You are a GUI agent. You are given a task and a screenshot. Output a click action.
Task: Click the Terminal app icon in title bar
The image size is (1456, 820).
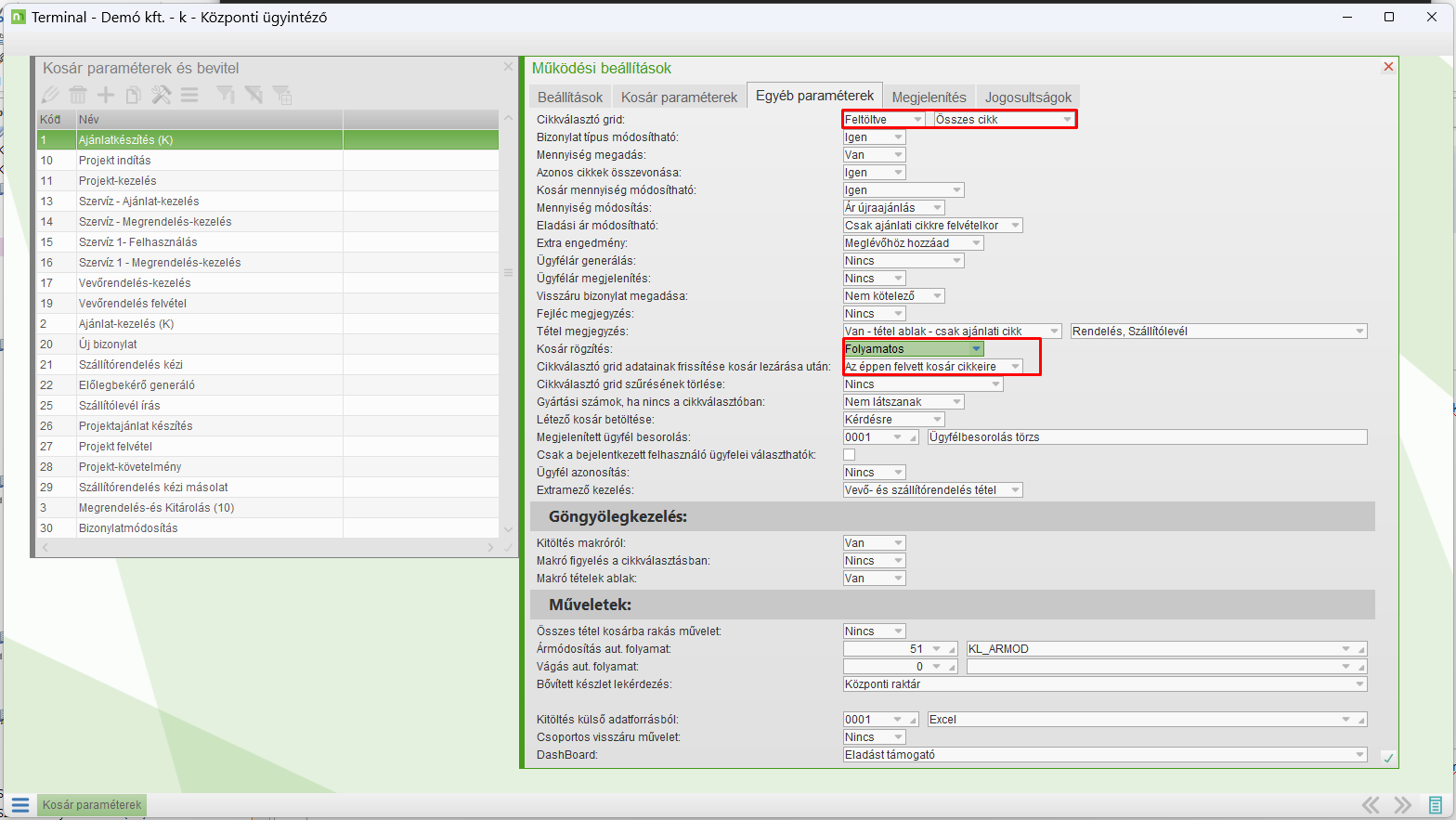(x=18, y=17)
